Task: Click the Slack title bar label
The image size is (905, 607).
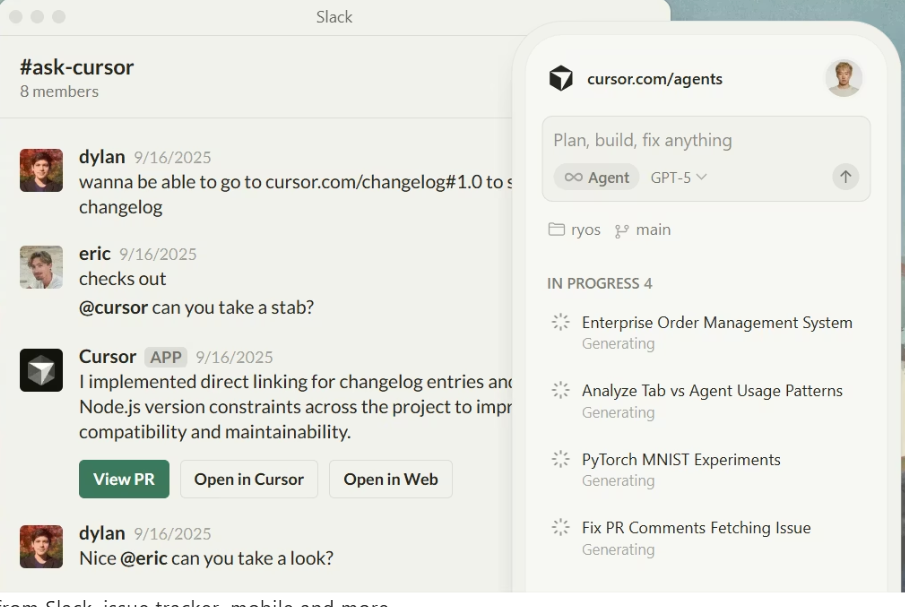Action: (x=334, y=17)
